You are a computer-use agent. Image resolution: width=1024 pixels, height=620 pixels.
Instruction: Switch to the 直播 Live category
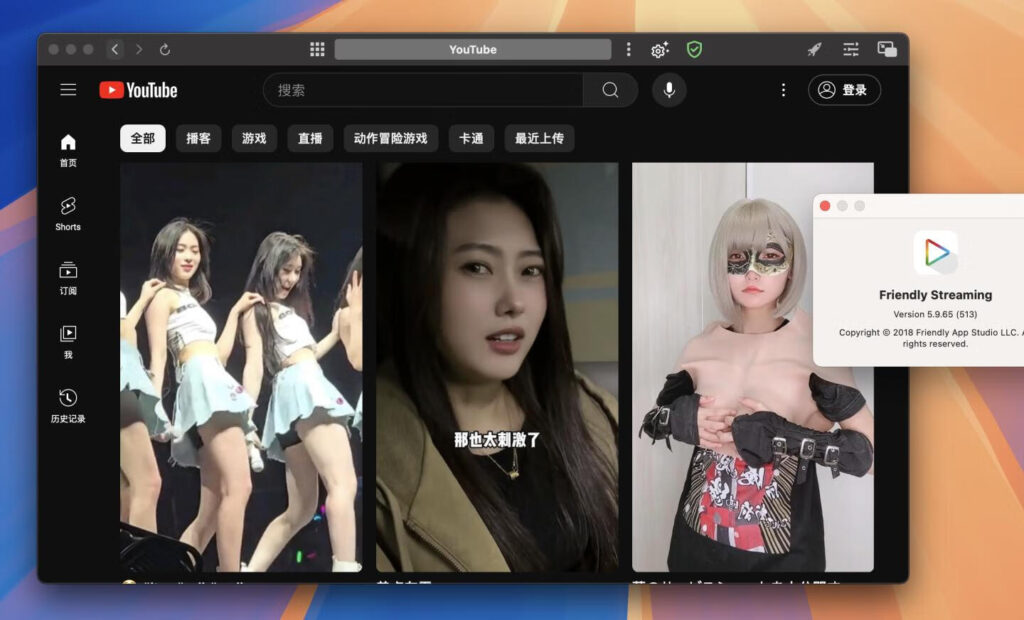pos(310,138)
